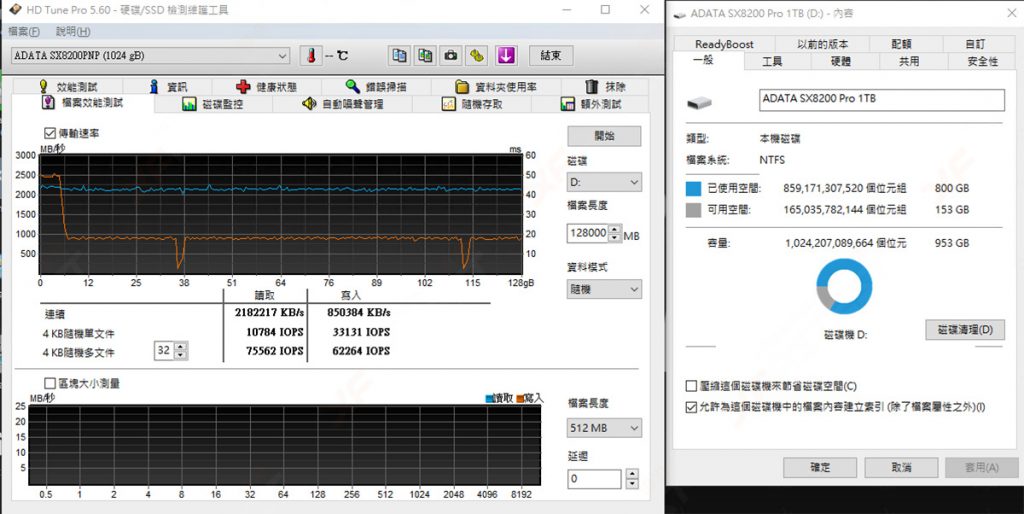The height and width of the screenshot is (514, 1024).
Task: Open the ADATA SX8200PNP drive dropdown
Action: pos(150,55)
